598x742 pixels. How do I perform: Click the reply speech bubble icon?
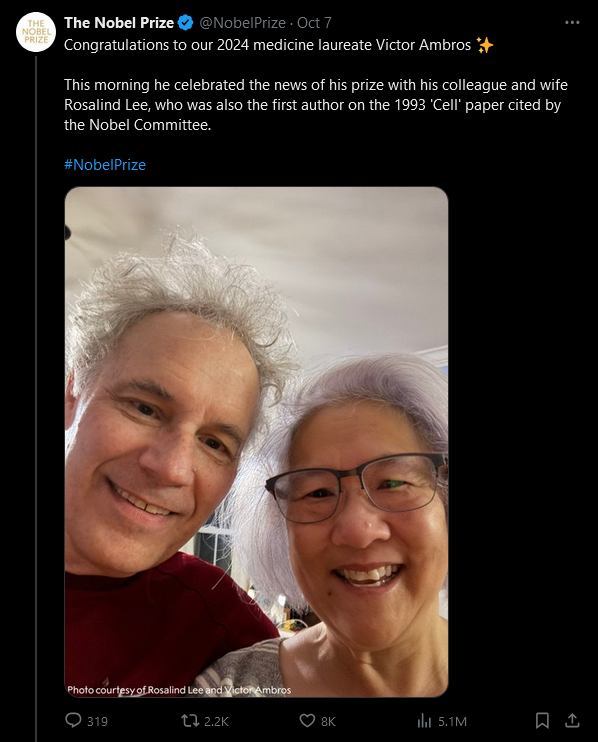click(x=73, y=720)
